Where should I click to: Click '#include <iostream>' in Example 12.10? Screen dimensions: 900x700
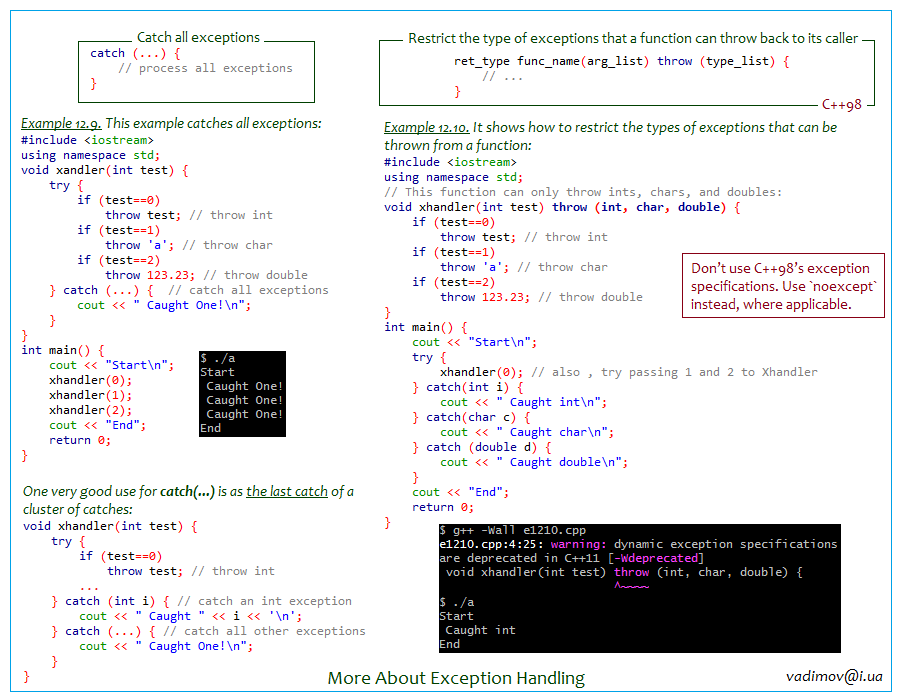coord(450,162)
